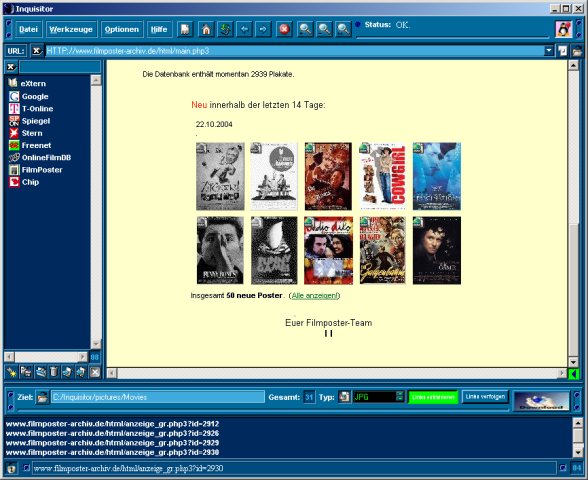This screenshot has width=588, height=480.
Task: Clear the sidebar search with X button
Action: [x=11, y=67]
